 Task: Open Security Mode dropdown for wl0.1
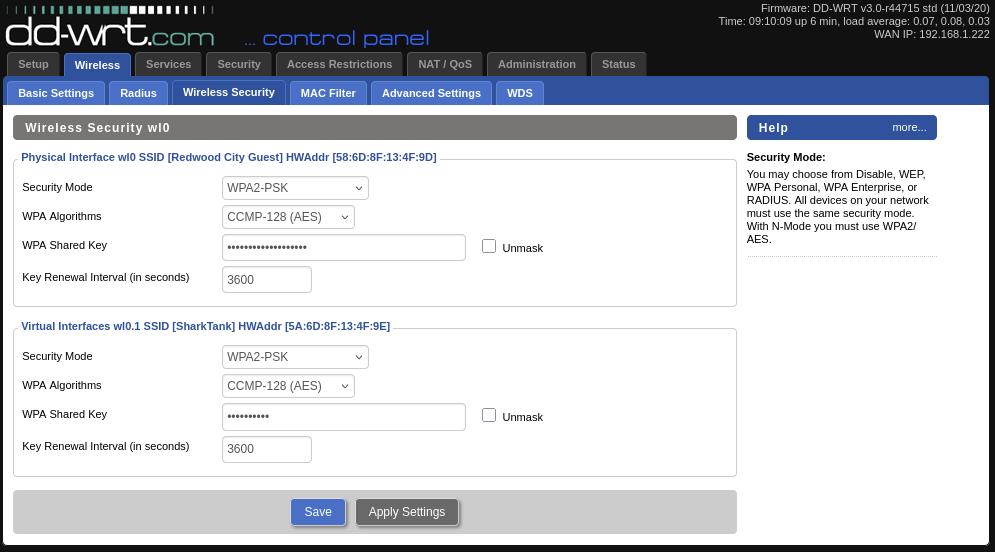[x=295, y=357]
